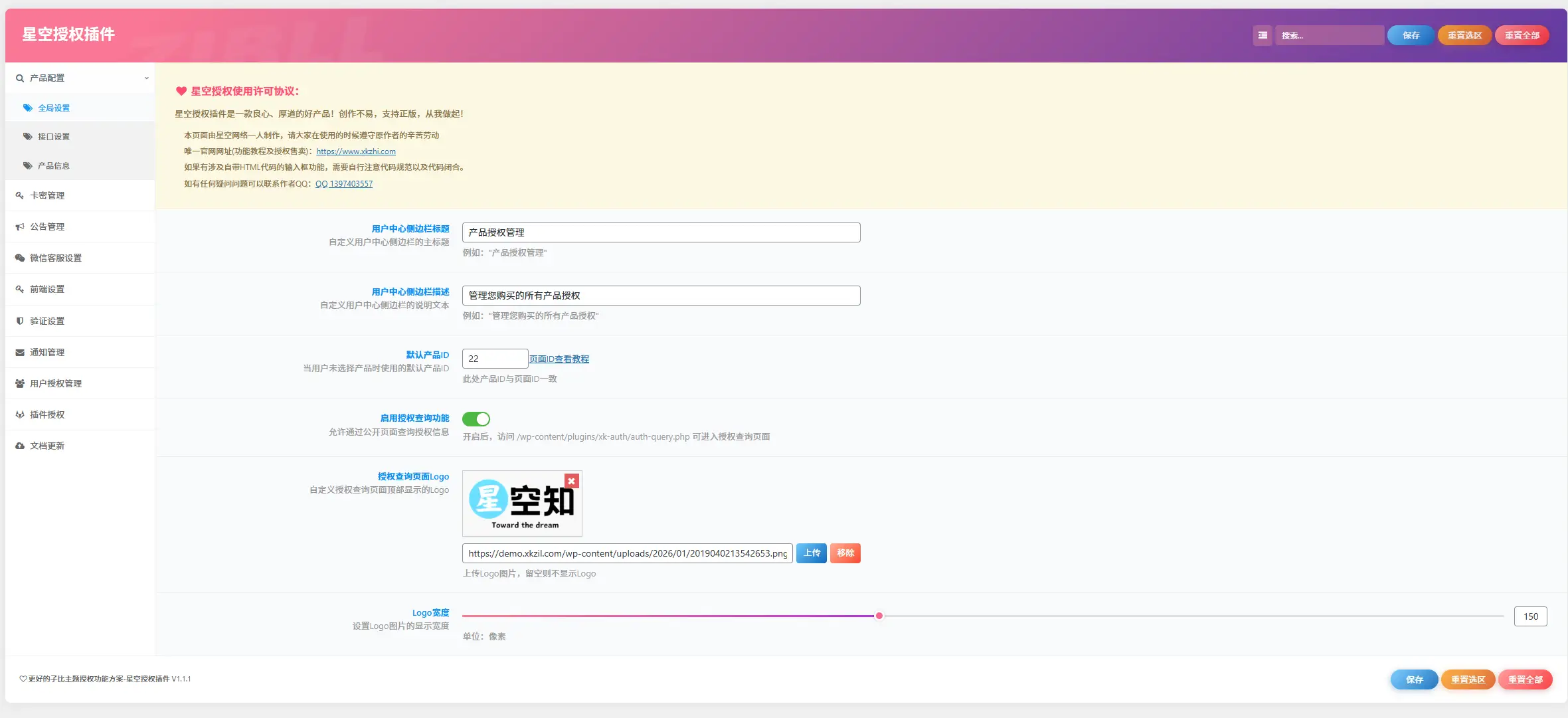This screenshot has height=718, width=1568.
Task: Click the 验证设置 shield icon
Action: tap(20, 321)
